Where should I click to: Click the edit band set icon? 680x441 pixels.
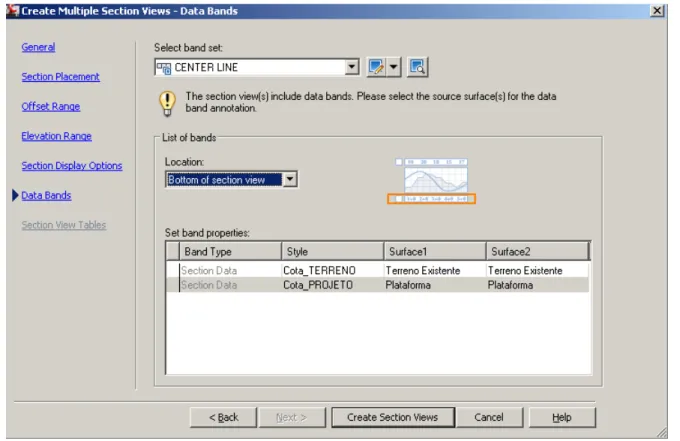click(x=376, y=67)
